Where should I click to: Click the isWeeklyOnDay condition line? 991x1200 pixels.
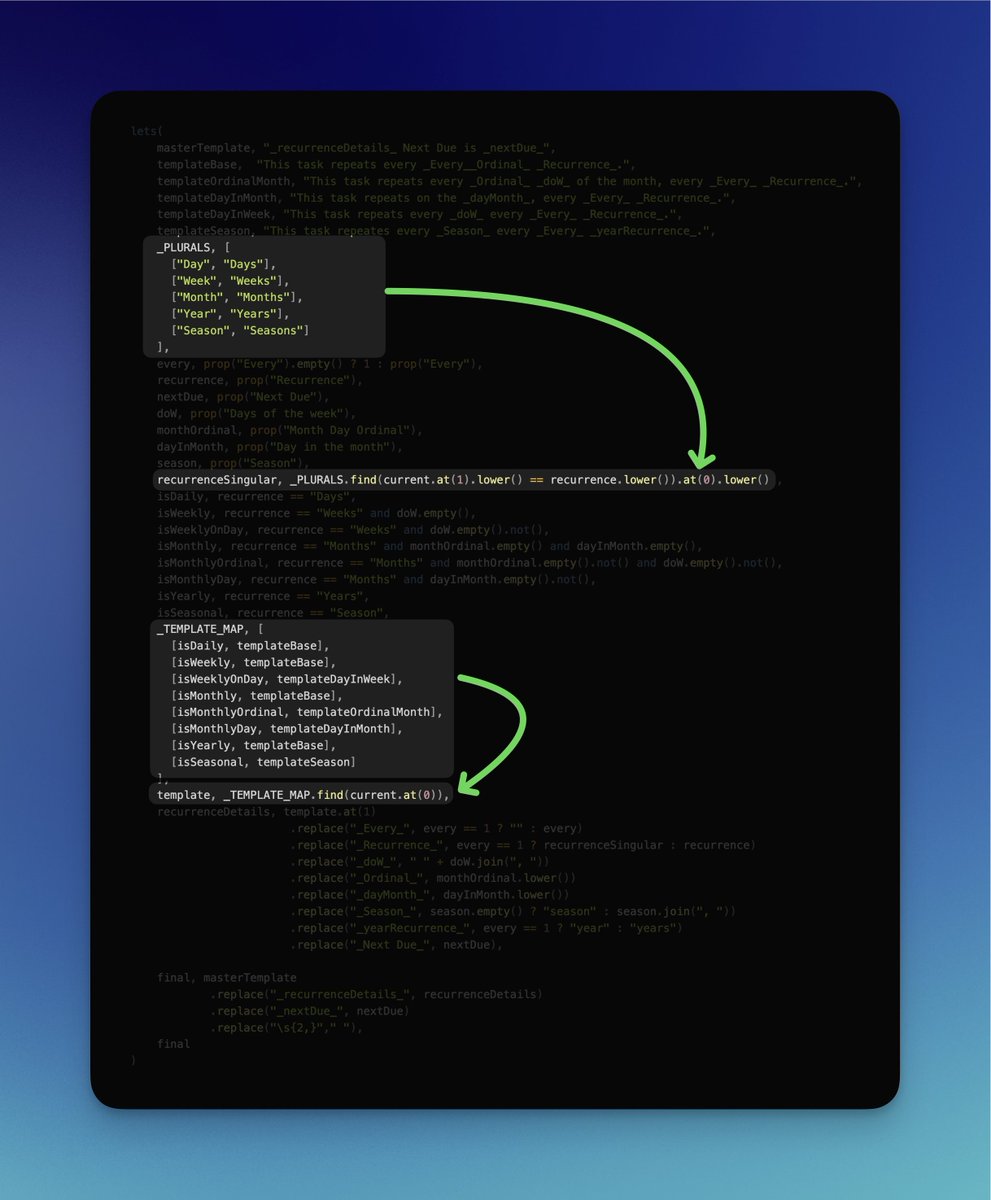pyautogui.click(x=353, y=529)
